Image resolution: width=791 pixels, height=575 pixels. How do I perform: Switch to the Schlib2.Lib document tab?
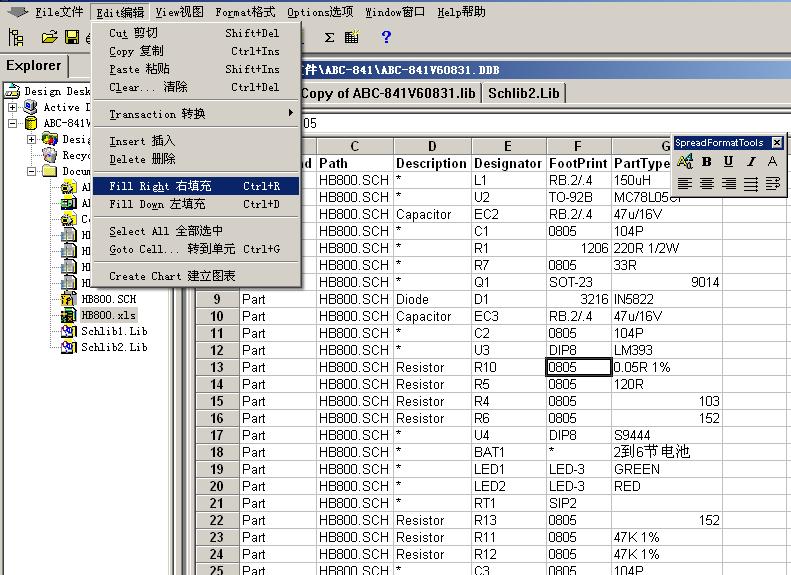524,93
